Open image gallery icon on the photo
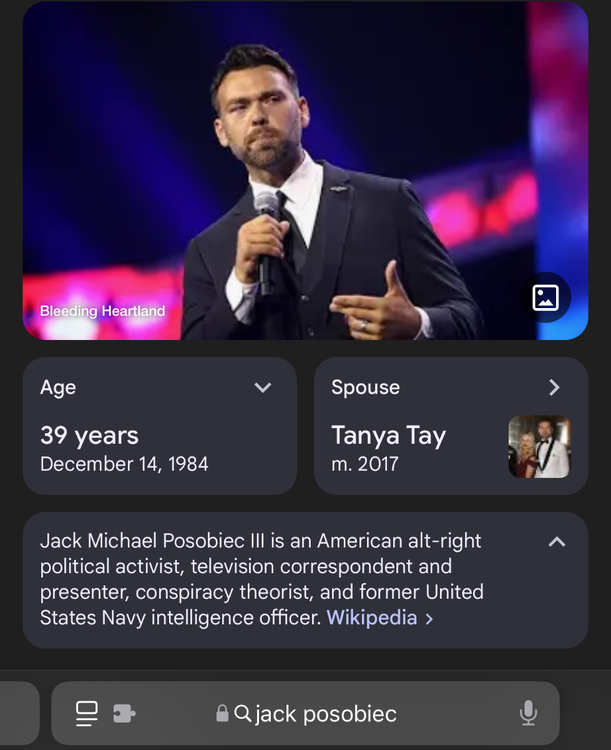611x750 pixels. click(545, 297)
